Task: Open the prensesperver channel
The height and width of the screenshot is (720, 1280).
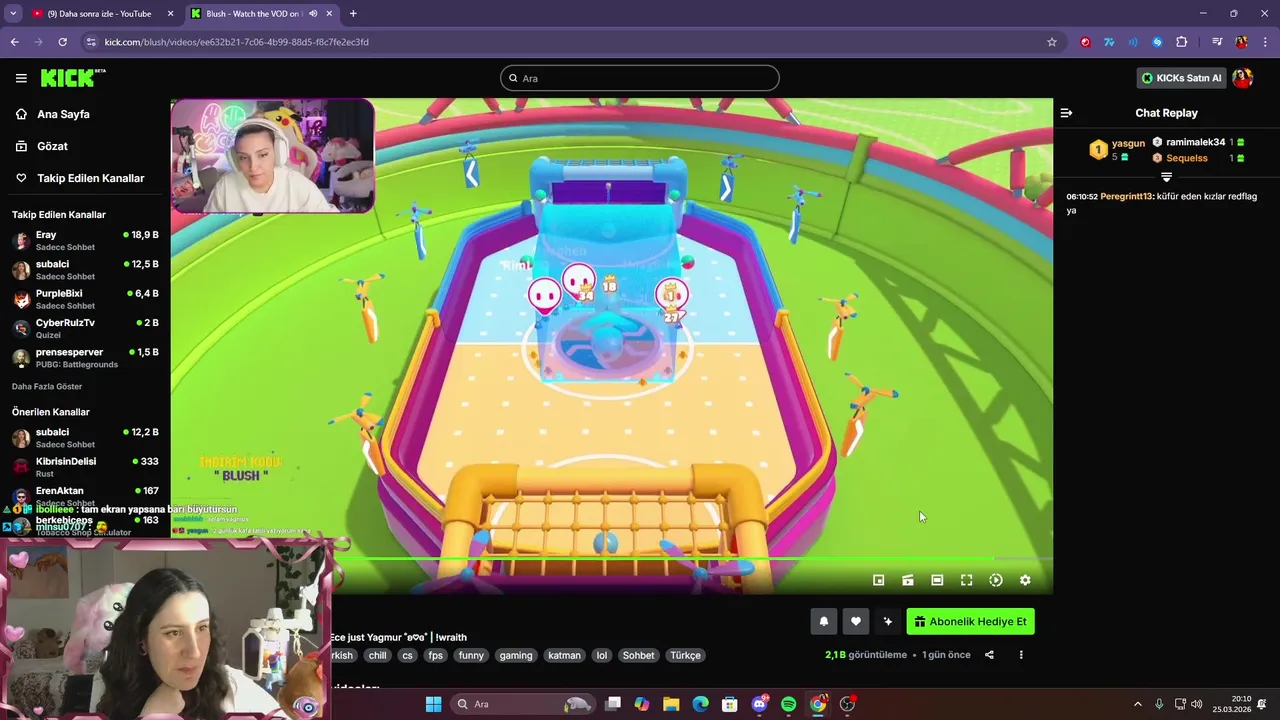Action: [x=85, y=358]
